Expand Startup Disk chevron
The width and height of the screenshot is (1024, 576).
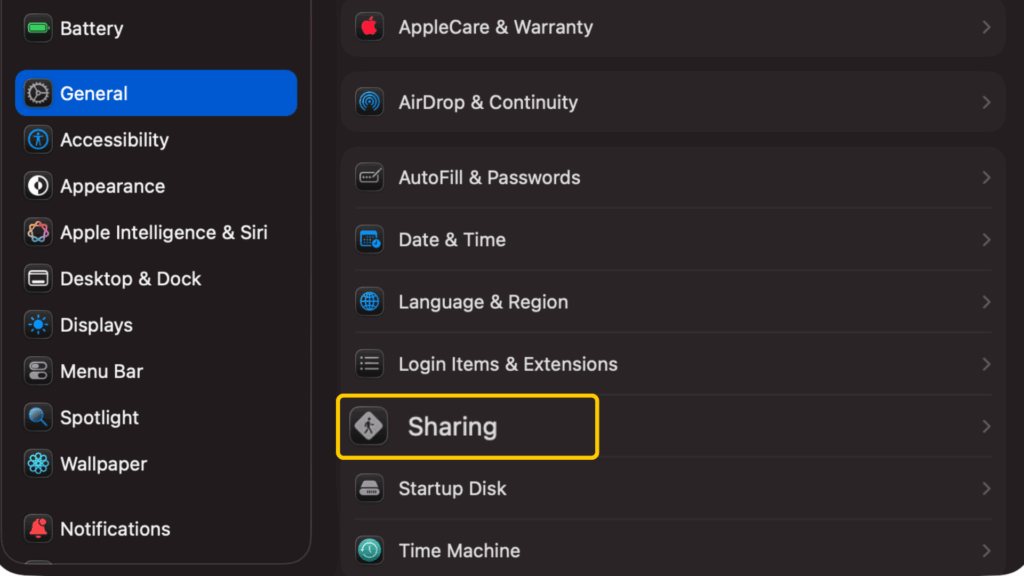pos(986,488)
